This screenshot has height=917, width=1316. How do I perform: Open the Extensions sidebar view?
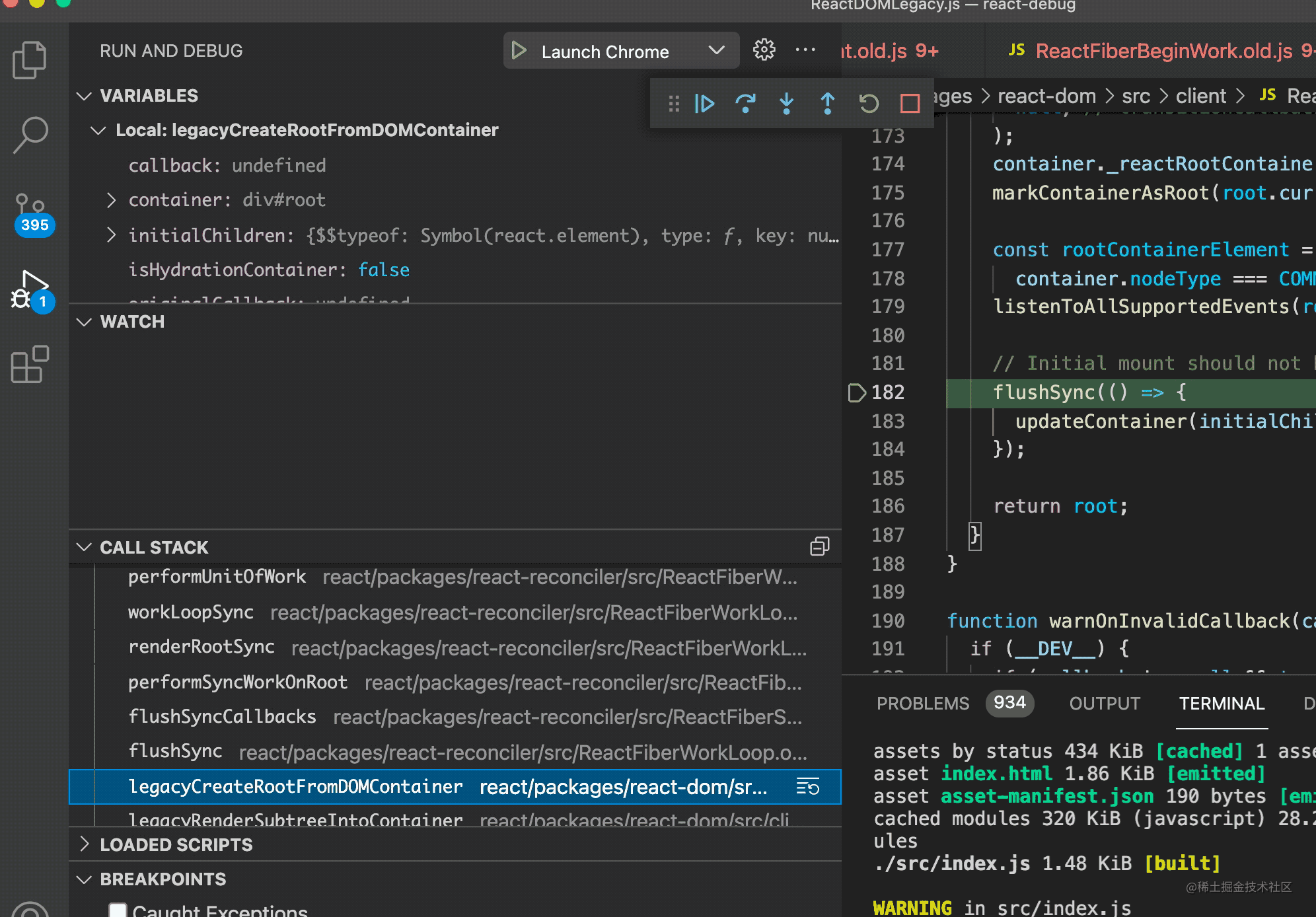pos(30,365)
